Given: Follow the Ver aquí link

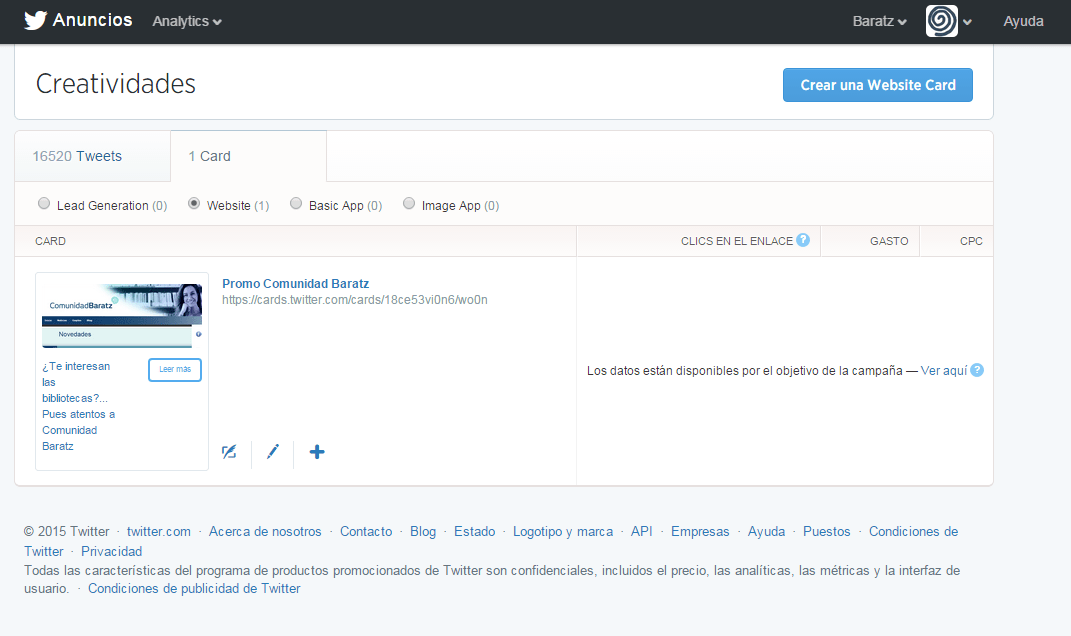Looking at the screenshot, I should point(944,370).
